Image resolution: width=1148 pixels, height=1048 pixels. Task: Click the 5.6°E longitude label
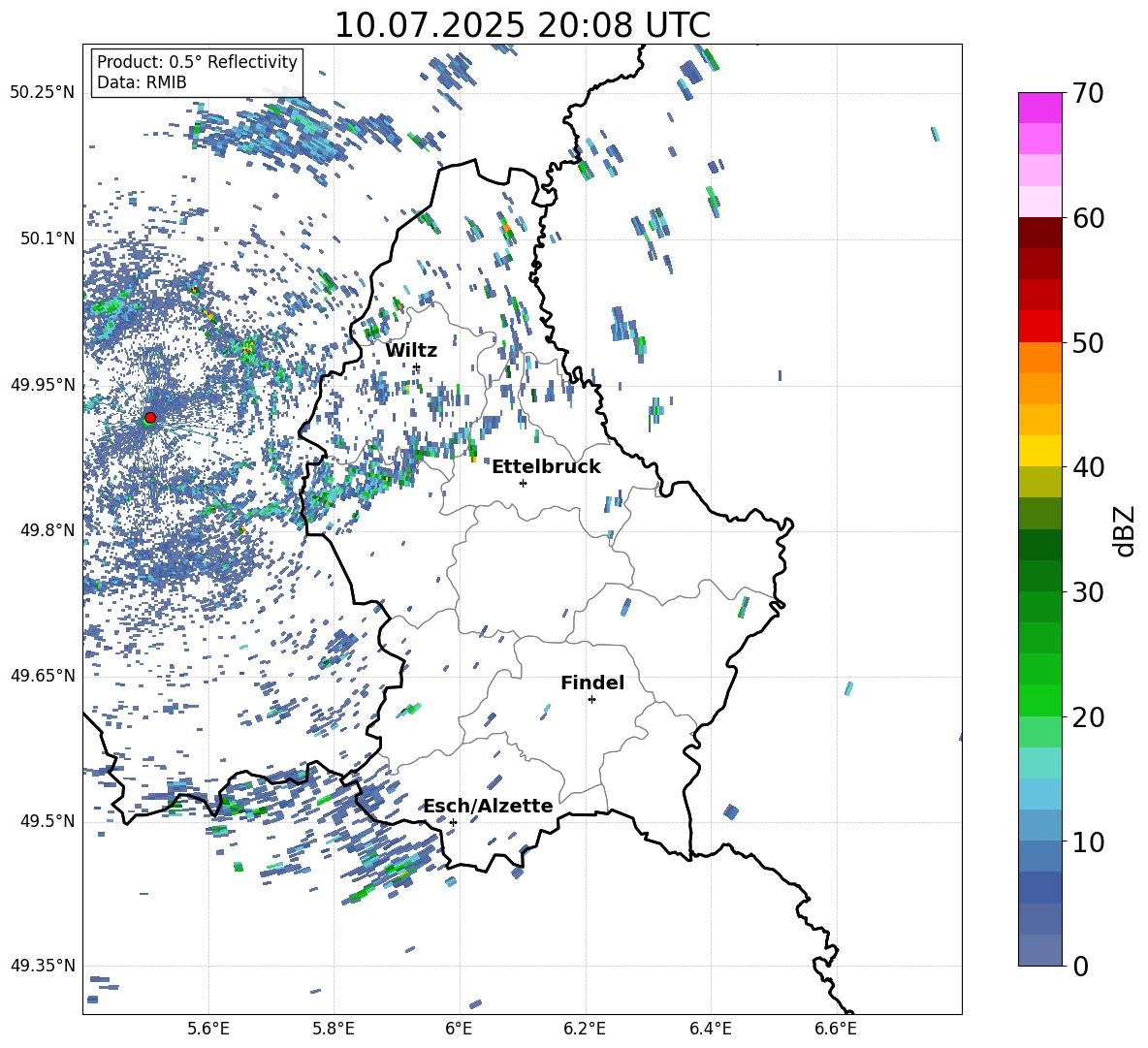(x=208, y=1029)
